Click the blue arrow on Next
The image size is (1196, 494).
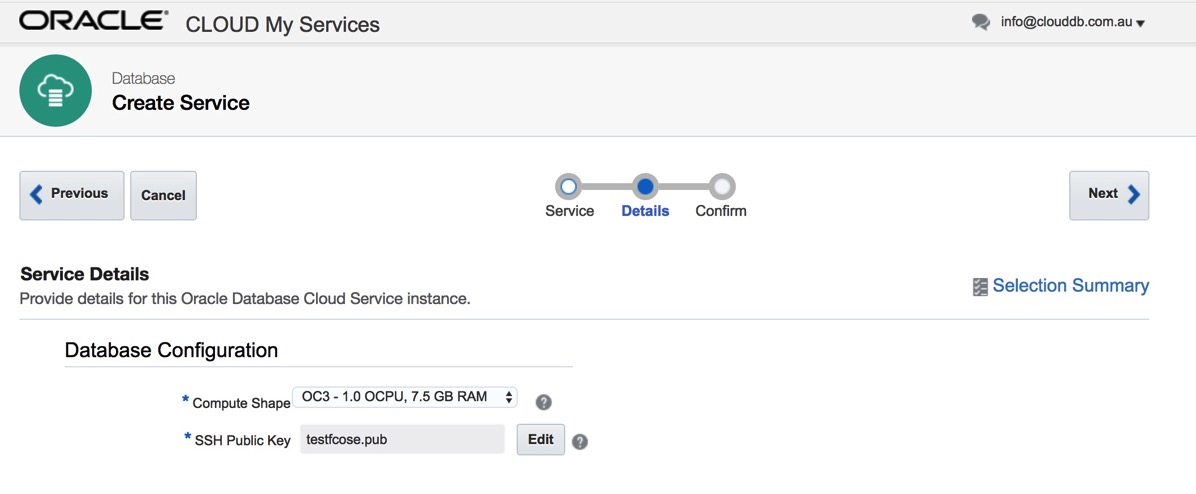pos(1134,194)
